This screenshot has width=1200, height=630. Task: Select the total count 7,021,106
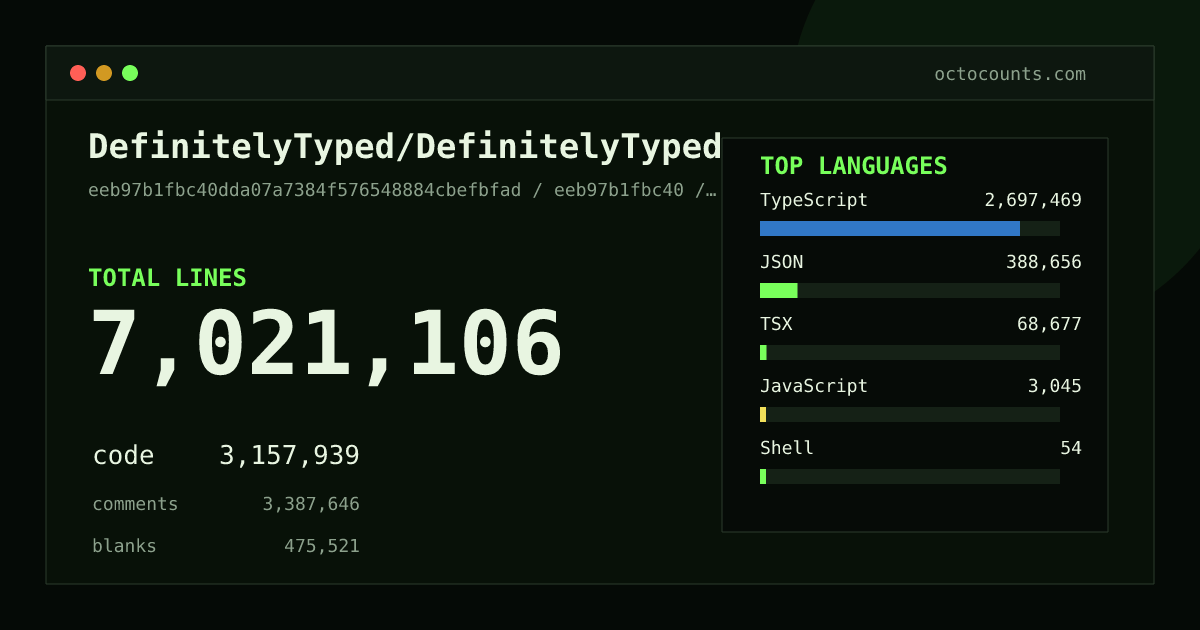coord(327,346)
